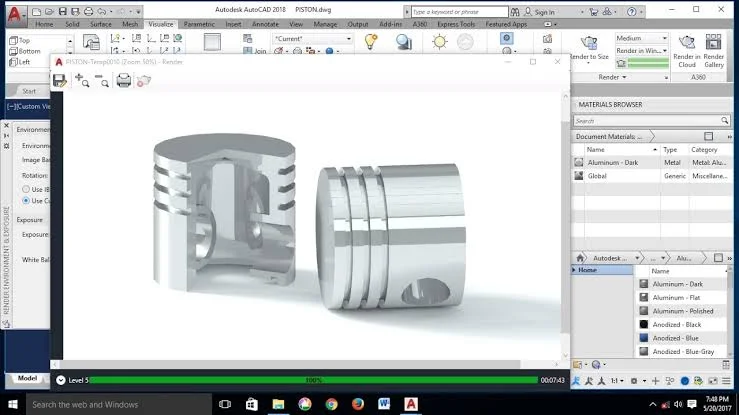Toggle the highlighted render environment icon in ribbon
Screen dimensions: 739x415
(507, 38)
